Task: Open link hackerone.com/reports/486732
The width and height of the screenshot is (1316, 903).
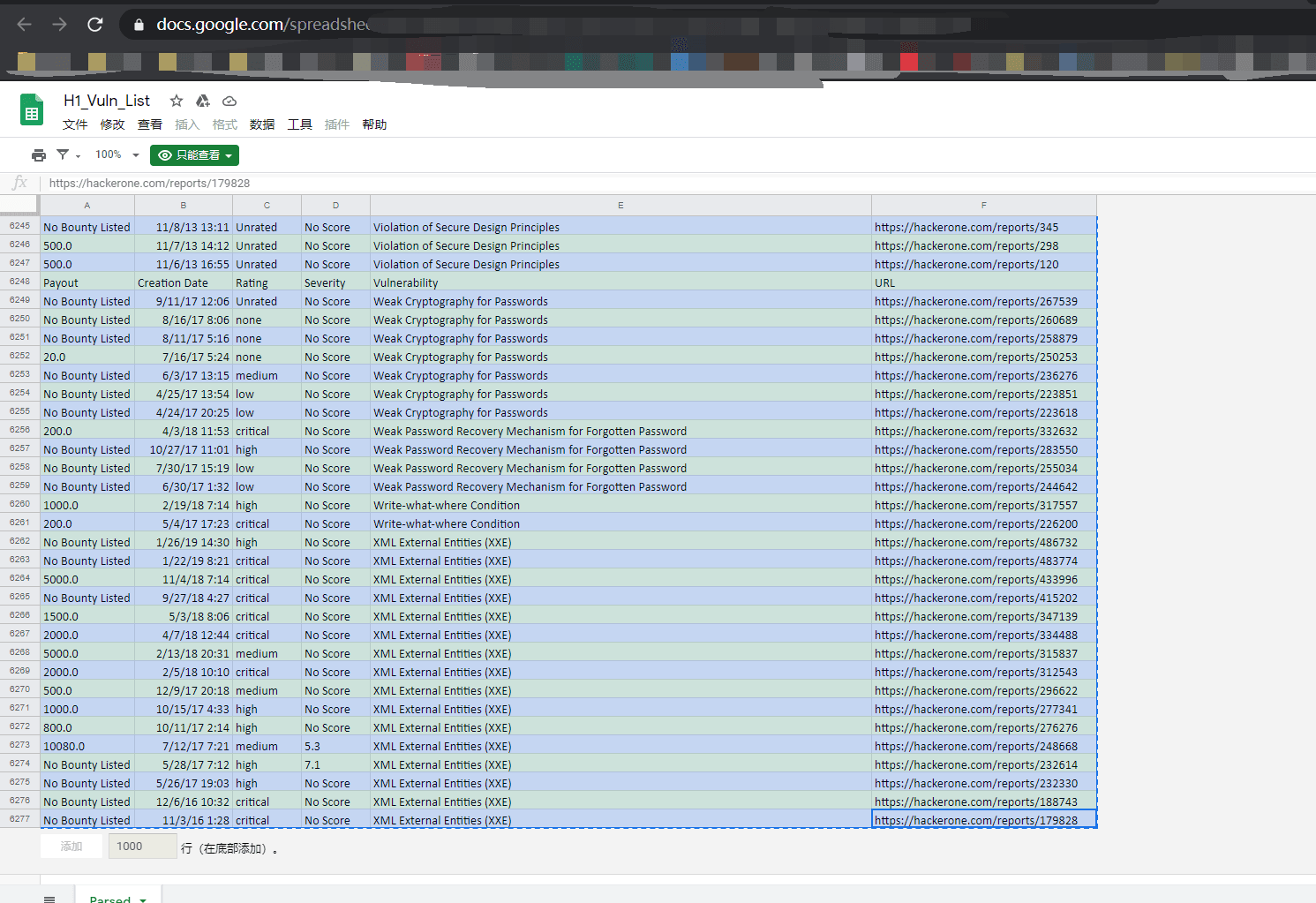Action: [976, 543]
